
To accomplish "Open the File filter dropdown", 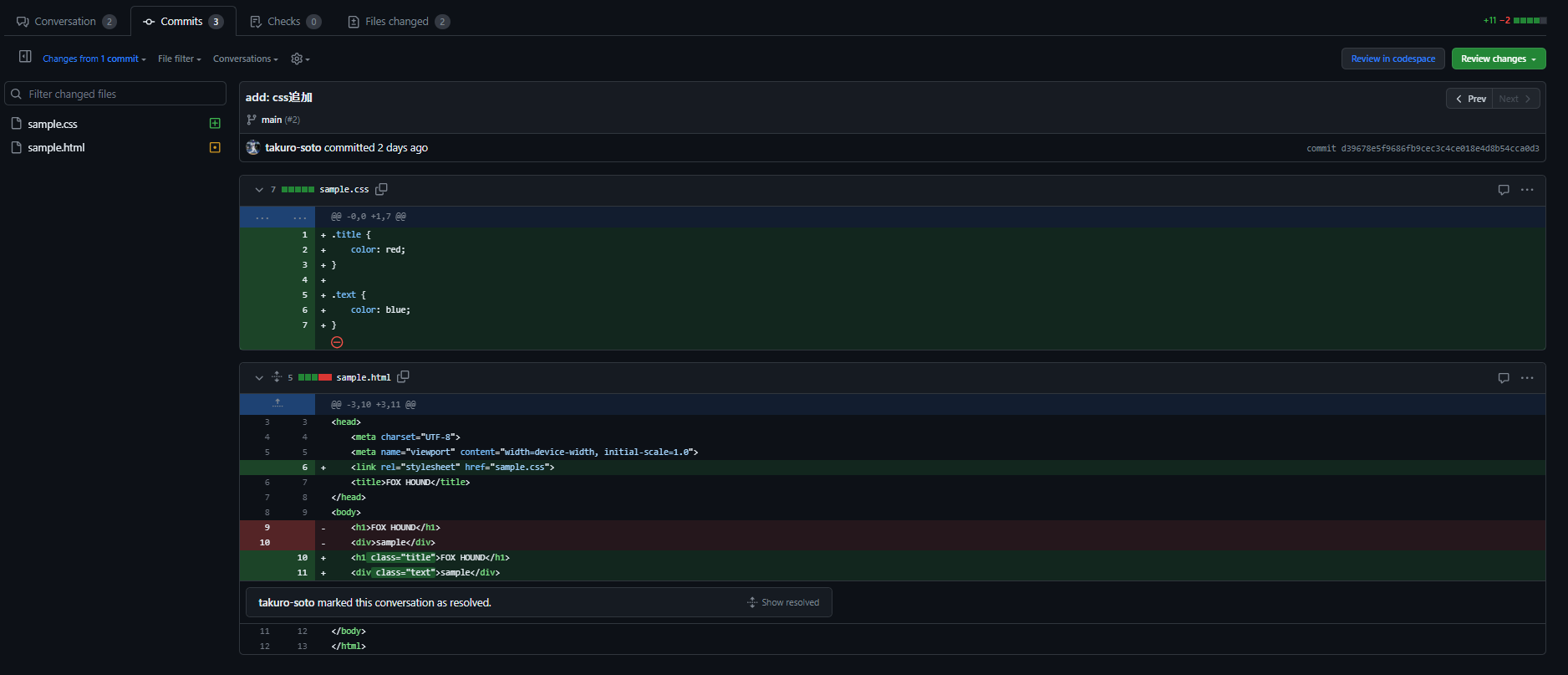I will pos(179,59).
